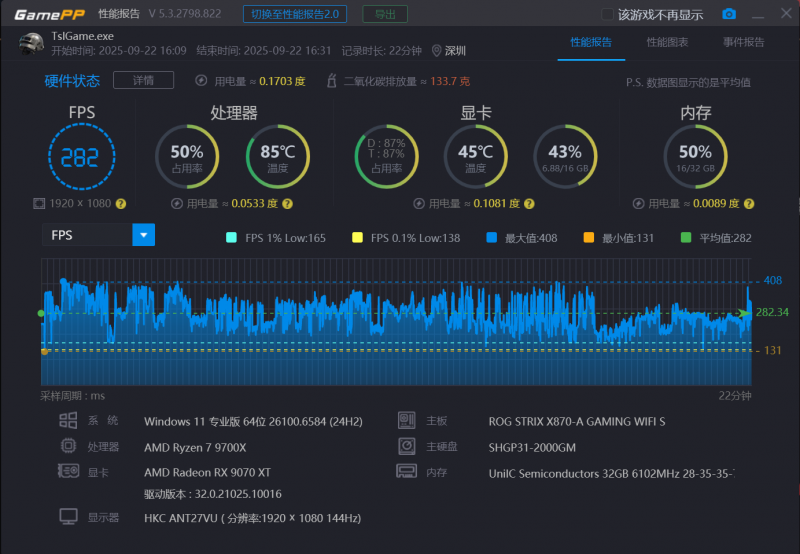This screenshot has width=800, height=554.
Task: Click the help icon beside 内存 power usage
Action: pos(748,203)
